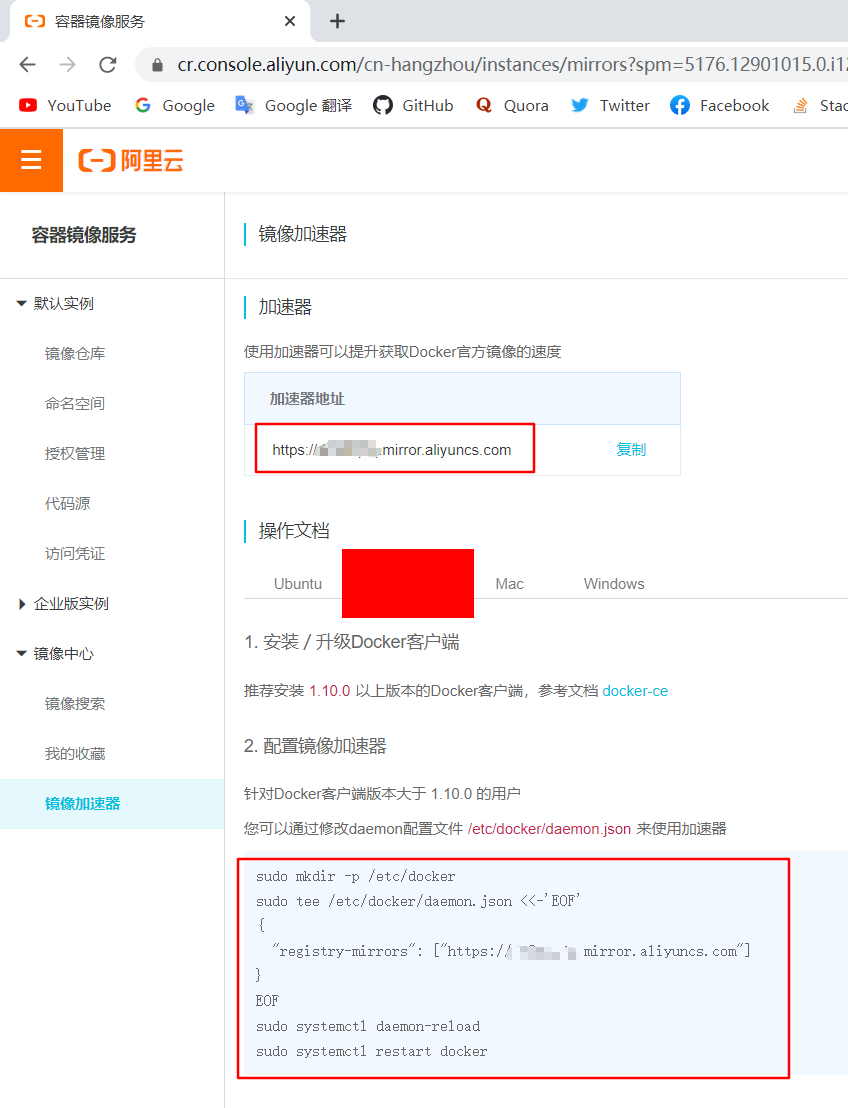Viewport: 848px width, 1108px height.
Task: Open 访问凭证 in the sidebar
Action: click(x=75, y=553)
